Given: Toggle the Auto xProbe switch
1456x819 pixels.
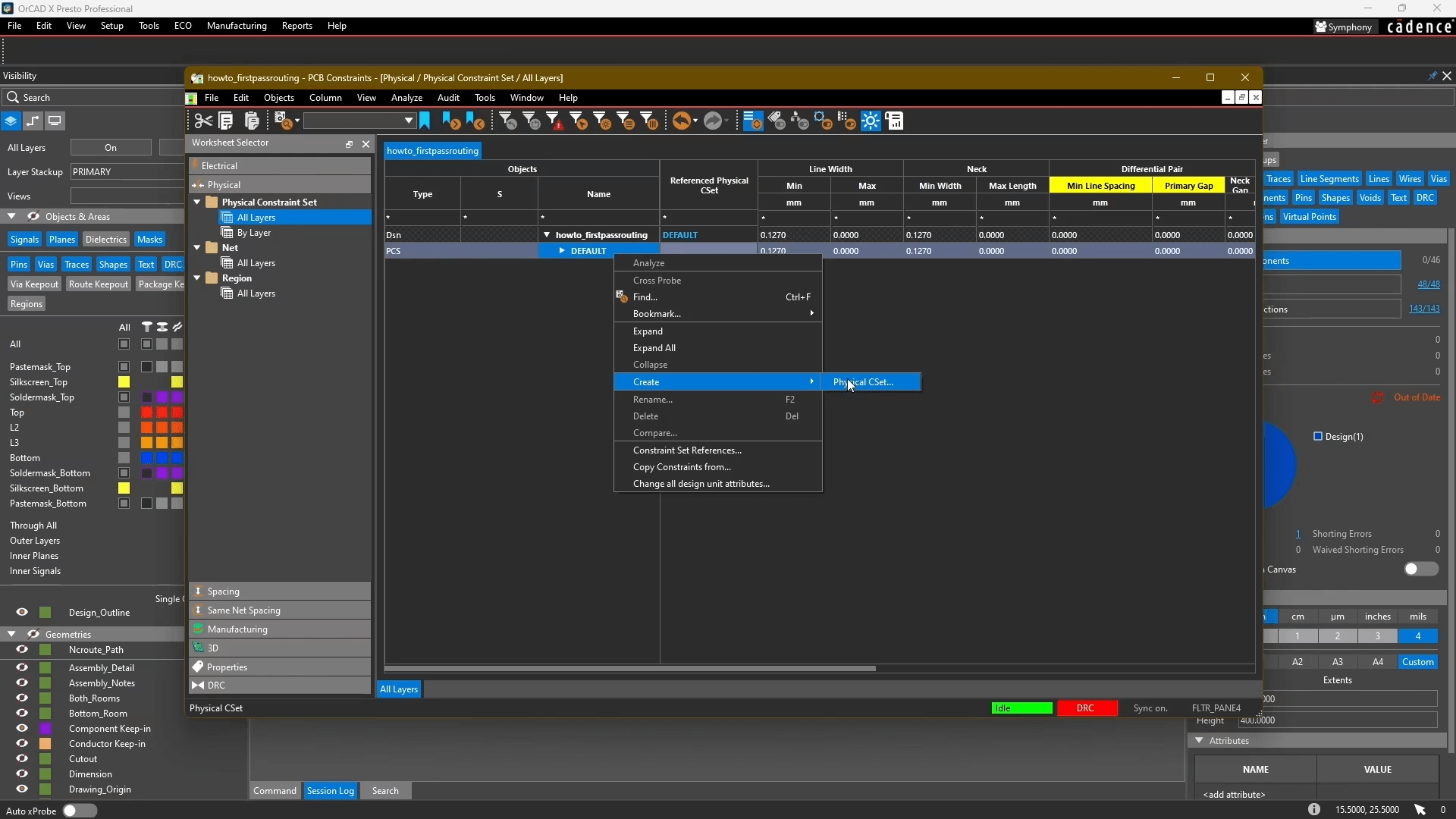Looking at the screenshot, I should 80,811.
